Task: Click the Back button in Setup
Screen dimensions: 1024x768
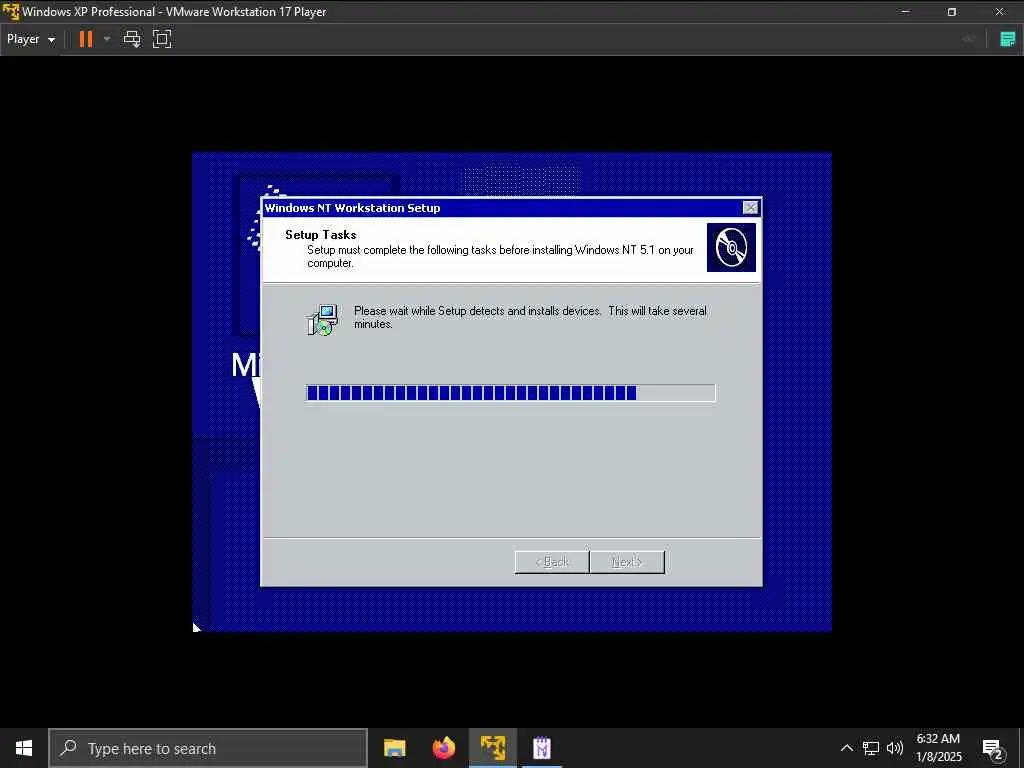Action: tap(552, 562)
